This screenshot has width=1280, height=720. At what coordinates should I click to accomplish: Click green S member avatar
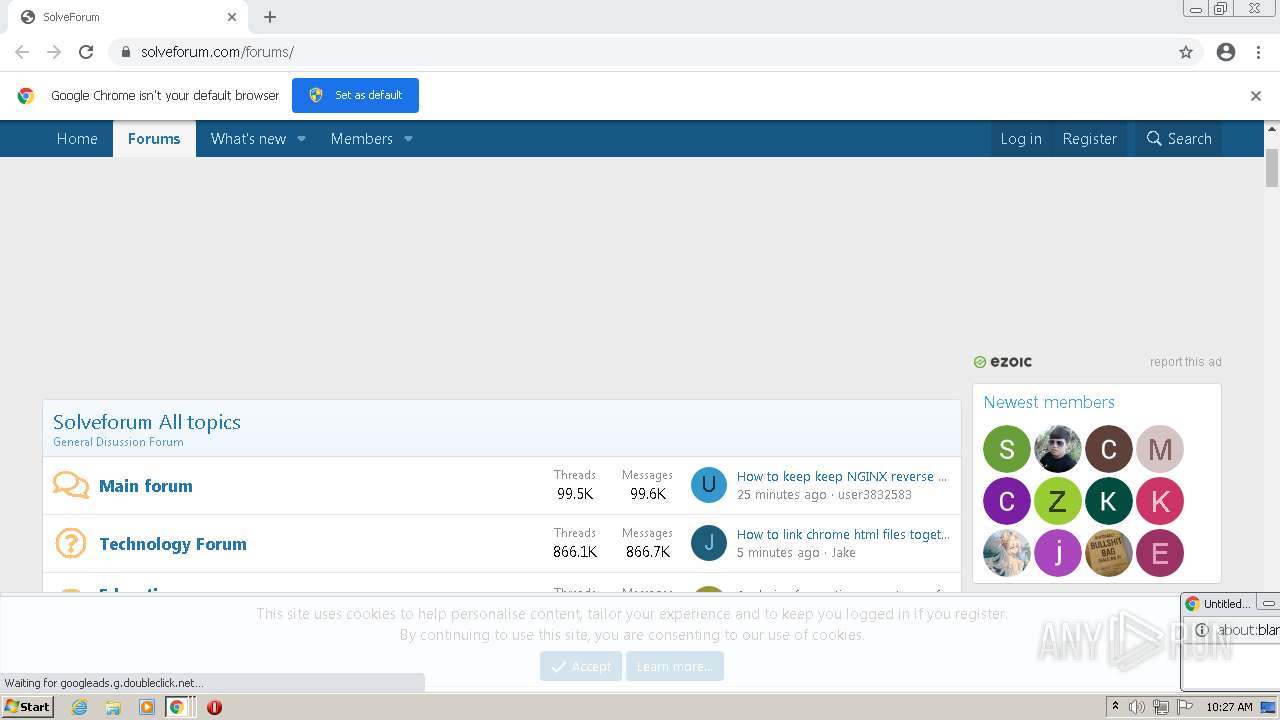click(1007, 449)
